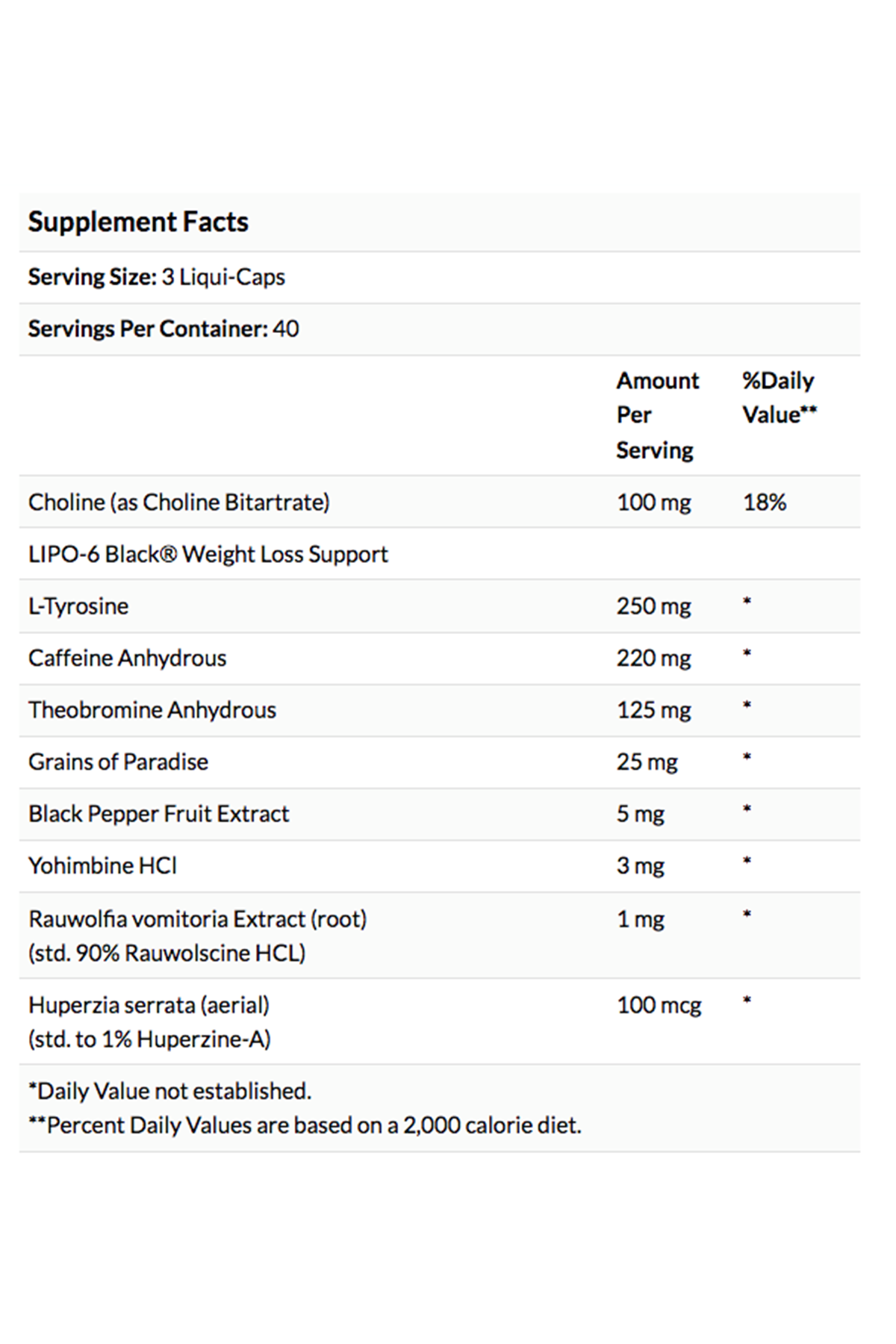Select the L-Tyrosine ingredient name

(x=78, y=606)
